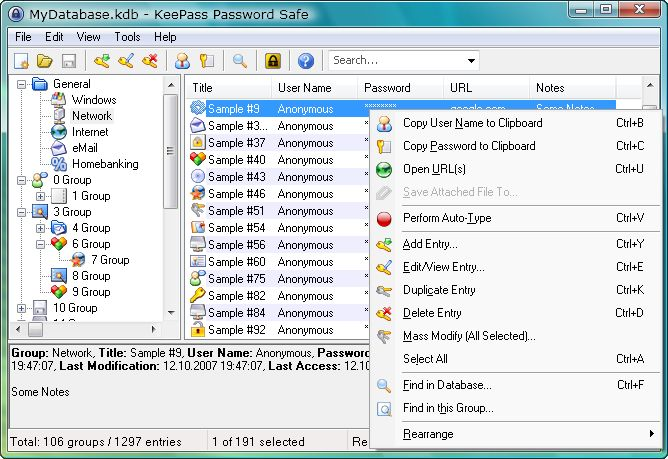Click the blue Help question mark icon
Image resolution: width=668 pixels, height=459 pixels.
(306, 61)
